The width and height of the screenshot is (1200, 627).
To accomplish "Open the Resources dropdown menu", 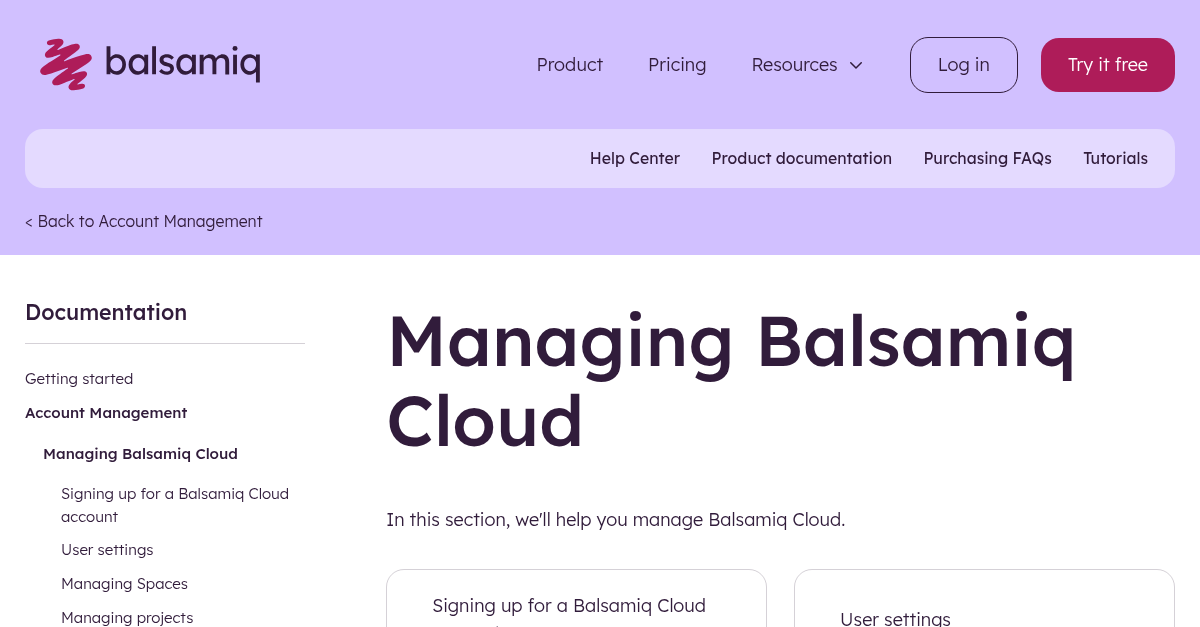I will (x=794, y=64).
